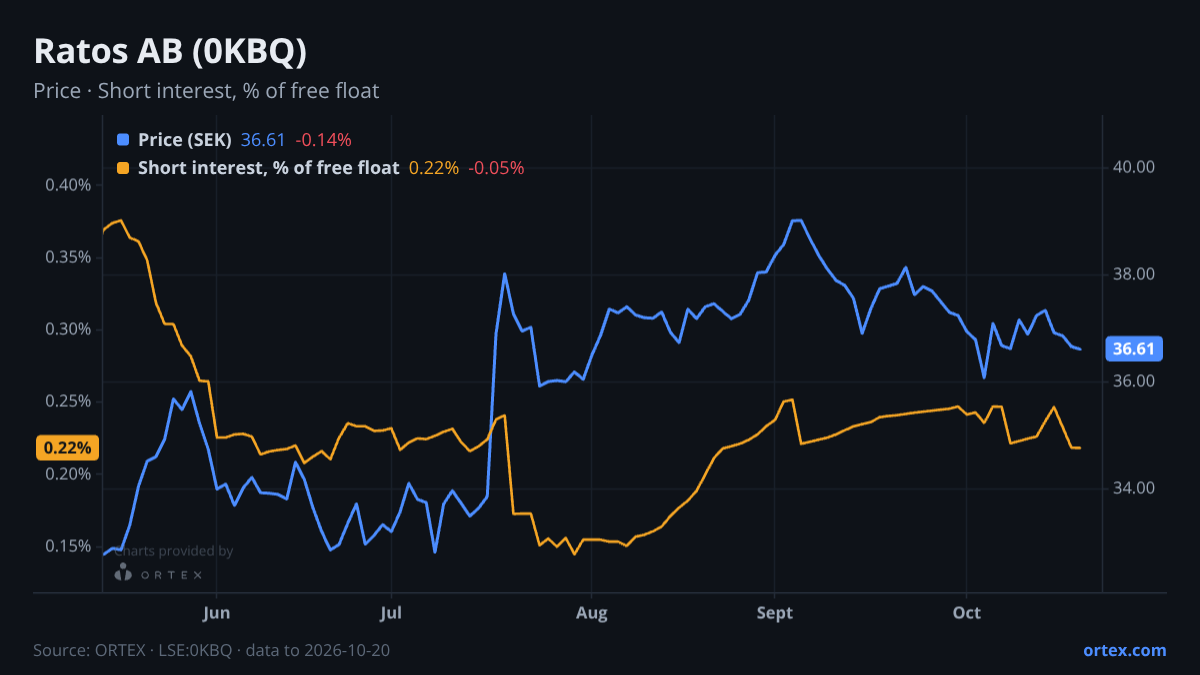Click the orange 0.22% axis badge
The height and width of the screenshot is (675, 1200).
point(68,448)
